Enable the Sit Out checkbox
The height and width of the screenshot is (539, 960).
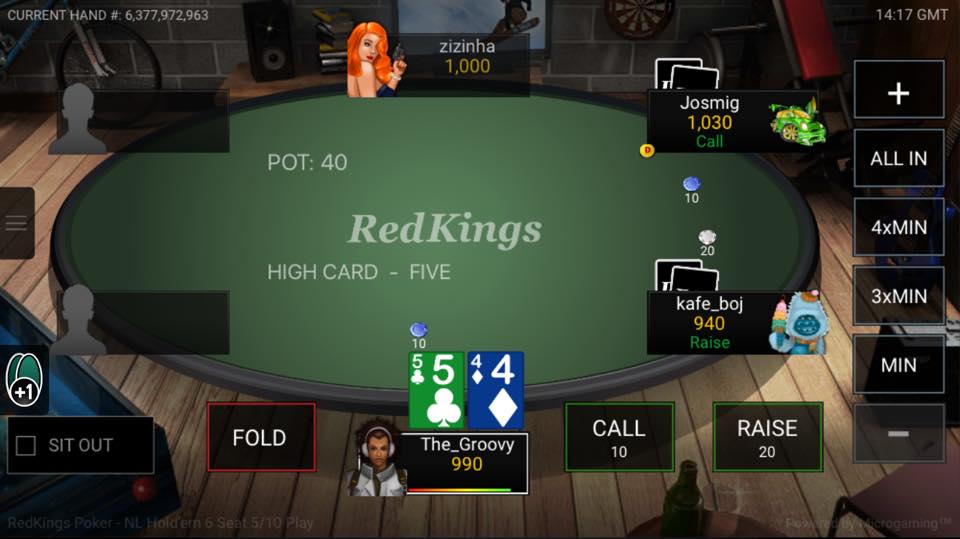click(26, 445)
